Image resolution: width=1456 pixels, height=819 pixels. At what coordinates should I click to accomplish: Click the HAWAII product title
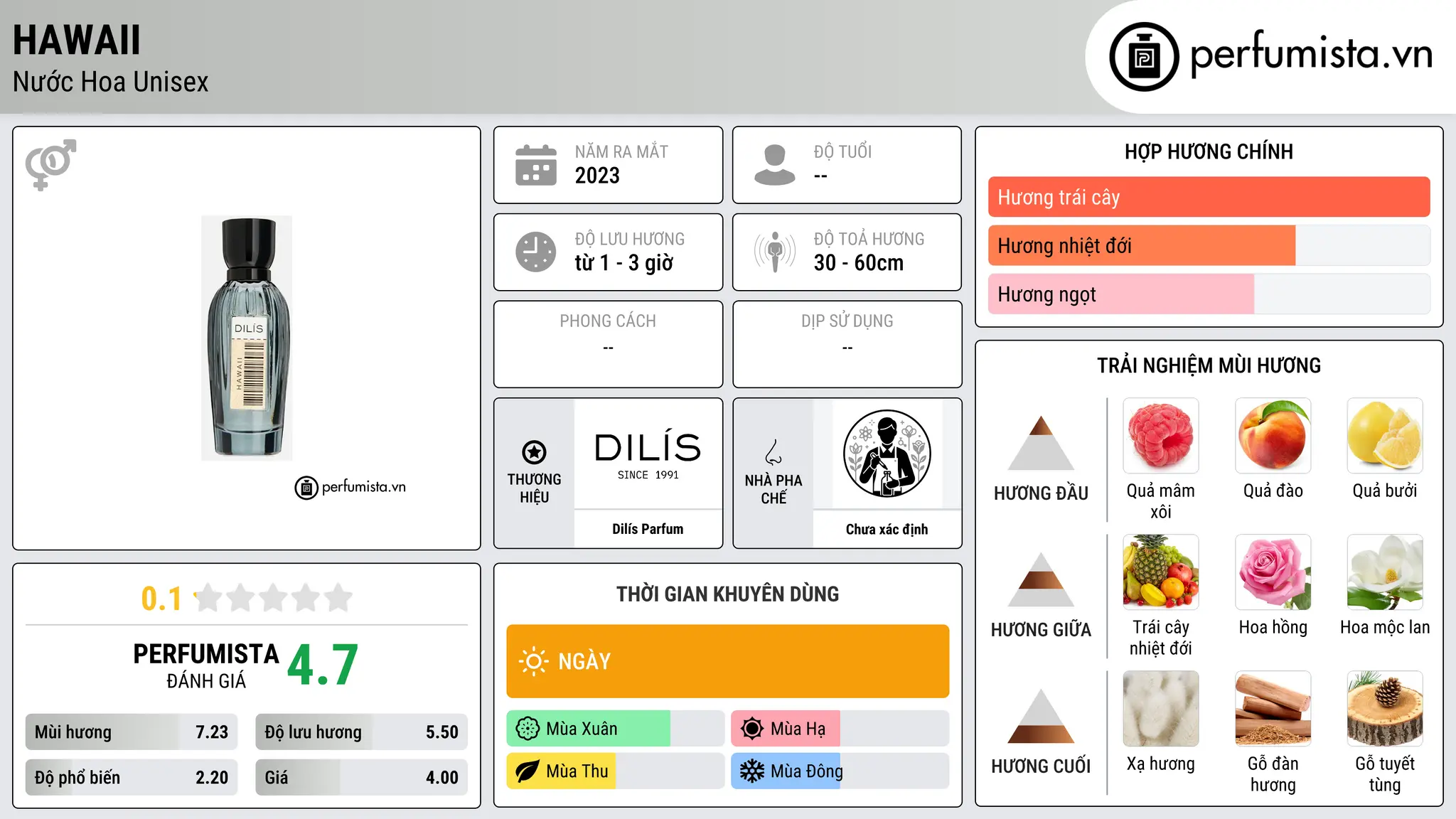coord(77,41)
